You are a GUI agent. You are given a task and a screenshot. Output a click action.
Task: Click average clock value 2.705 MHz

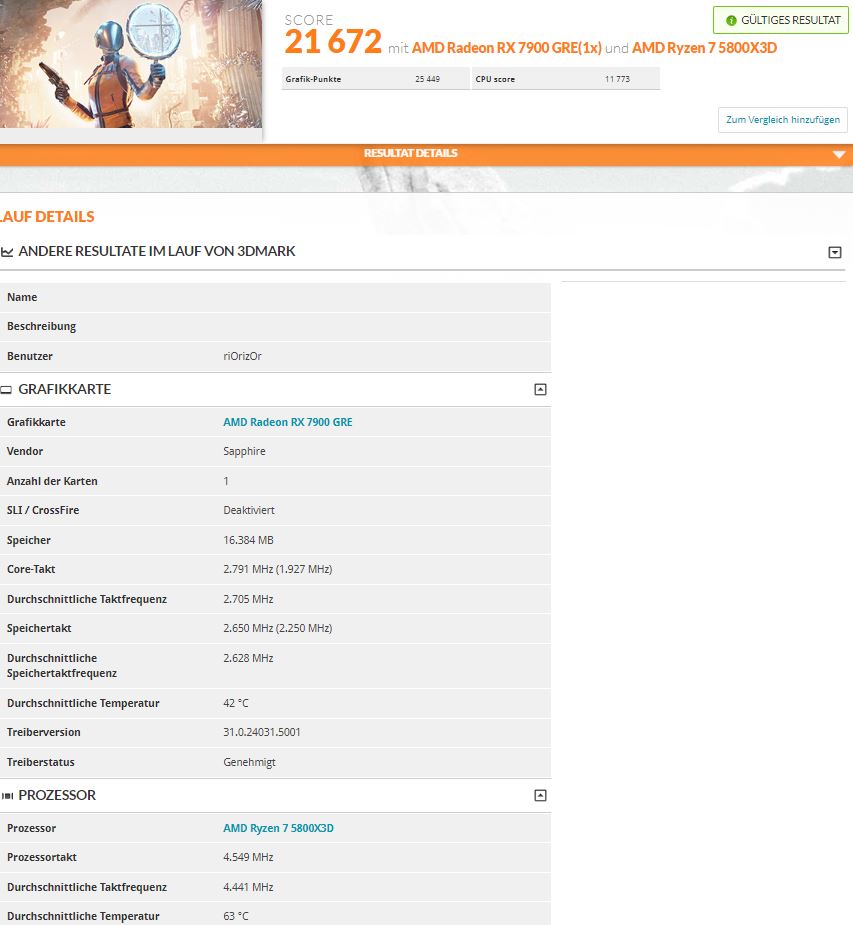point(248,599)
